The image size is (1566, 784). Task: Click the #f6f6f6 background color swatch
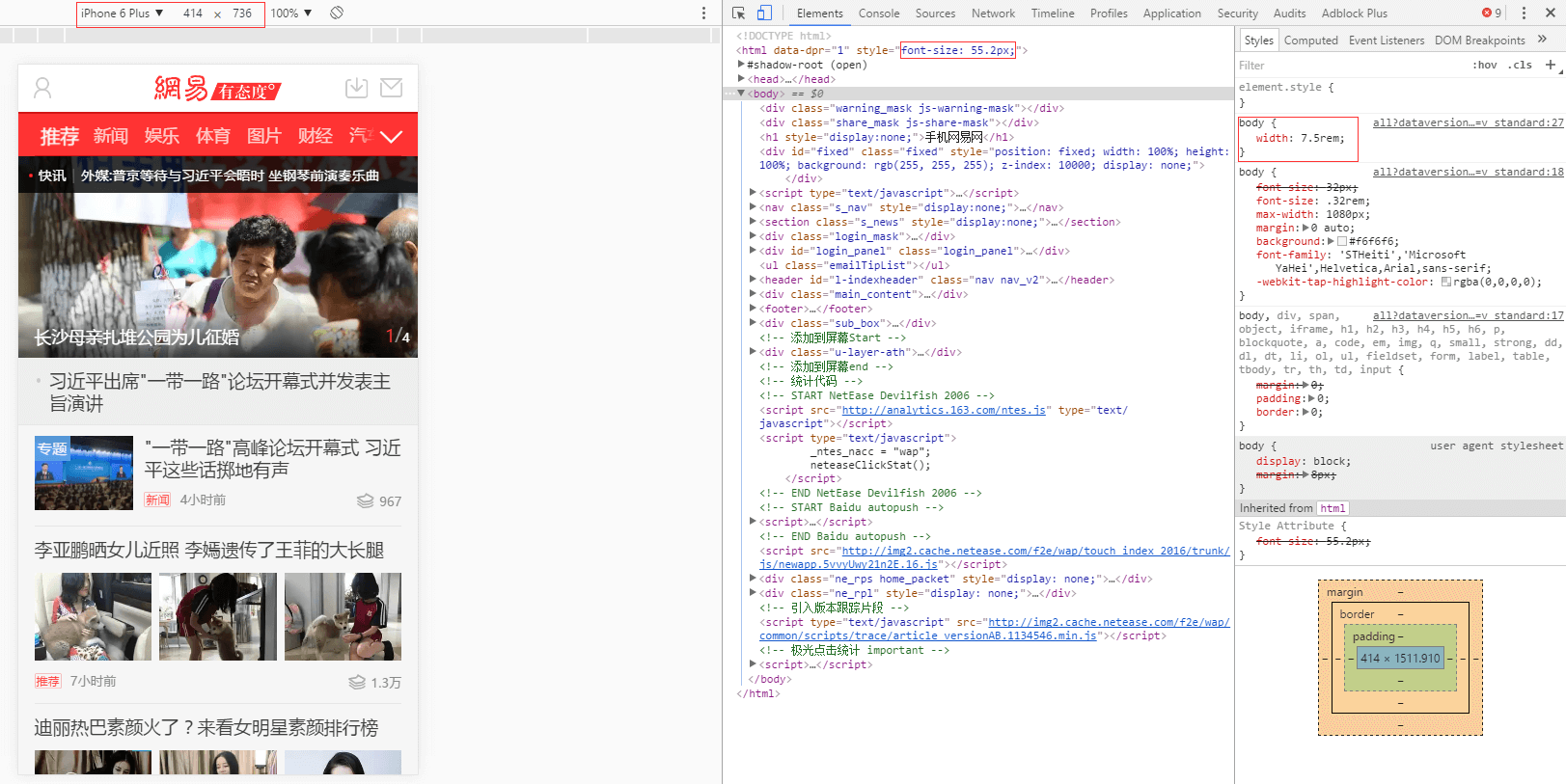(1342, 241)
